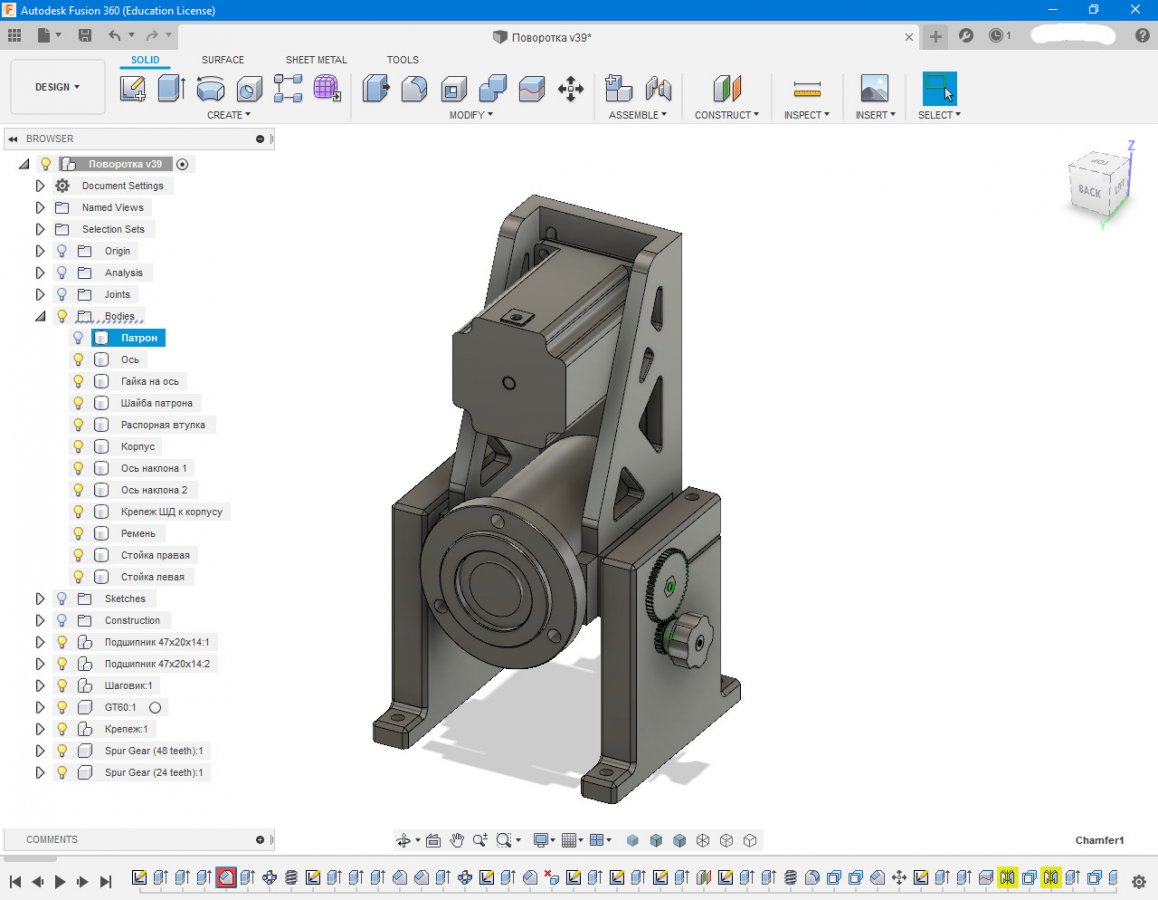Open the MODIFY dropdown menu

click(470, 115)
